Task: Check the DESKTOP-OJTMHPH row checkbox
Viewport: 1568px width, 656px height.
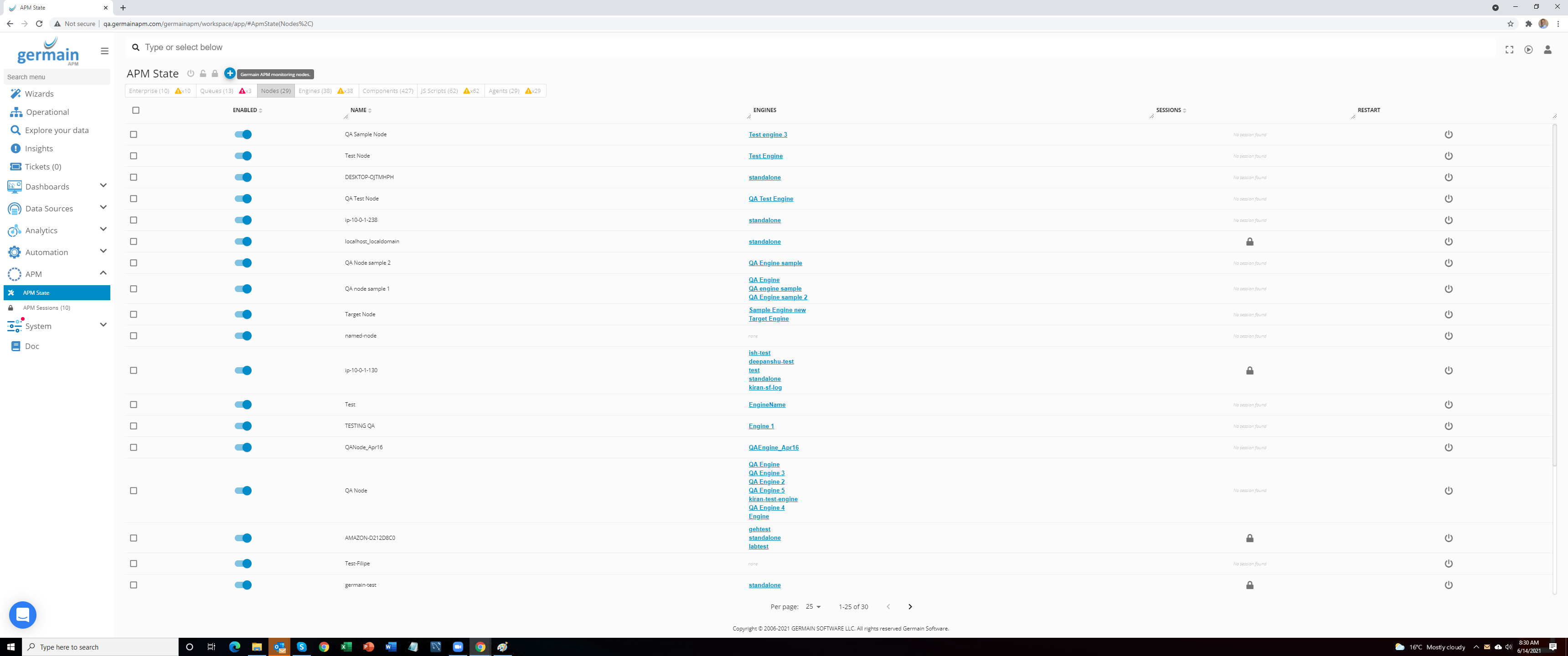Action: (134, 177)
